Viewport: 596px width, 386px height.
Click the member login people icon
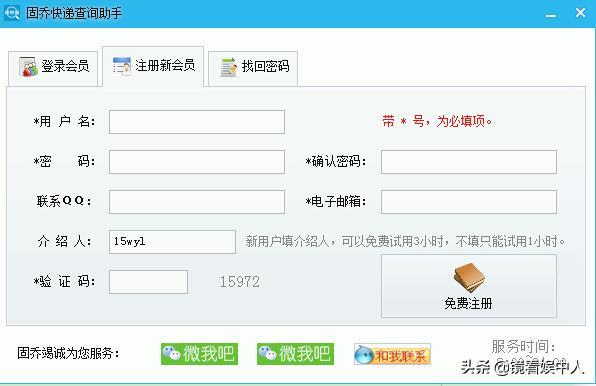(28, 66)
